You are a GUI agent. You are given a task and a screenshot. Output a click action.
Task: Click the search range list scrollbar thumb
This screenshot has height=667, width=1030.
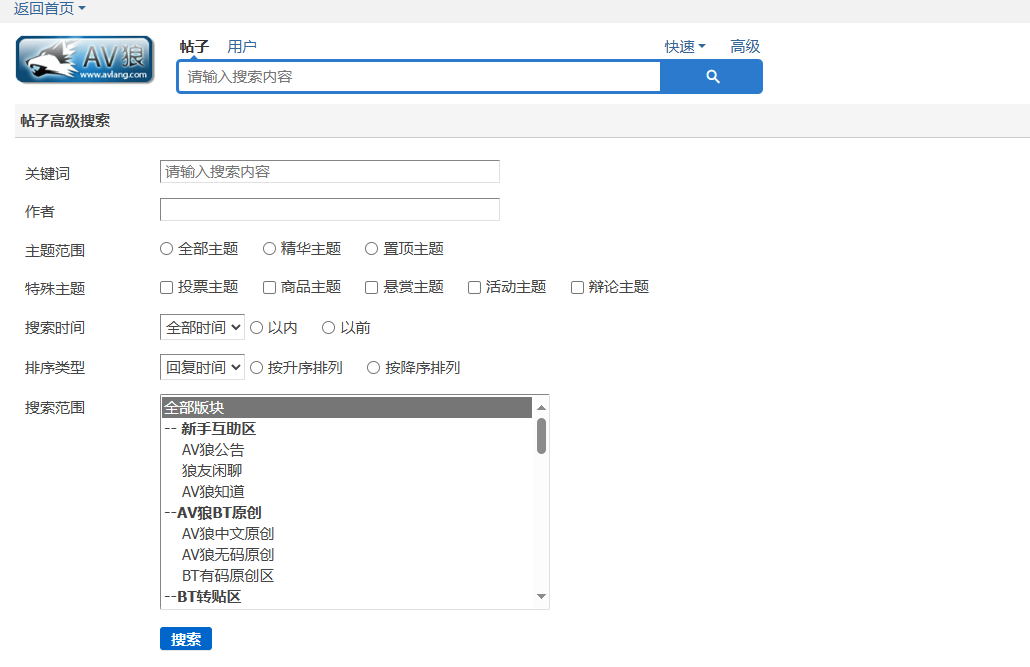(x=541, y=436)
